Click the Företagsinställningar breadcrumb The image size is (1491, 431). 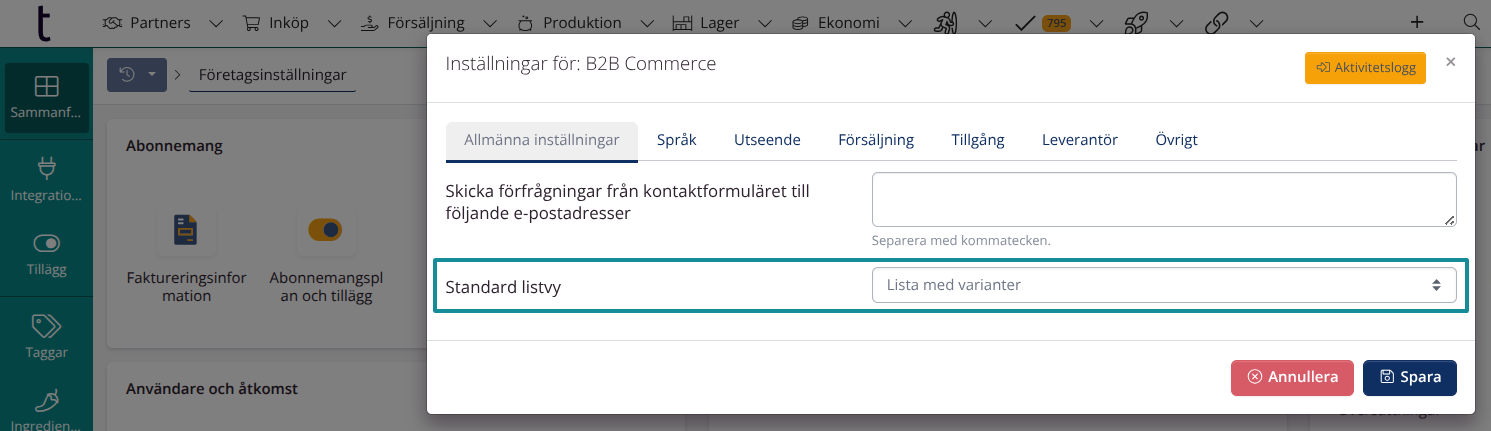(272, 75)
